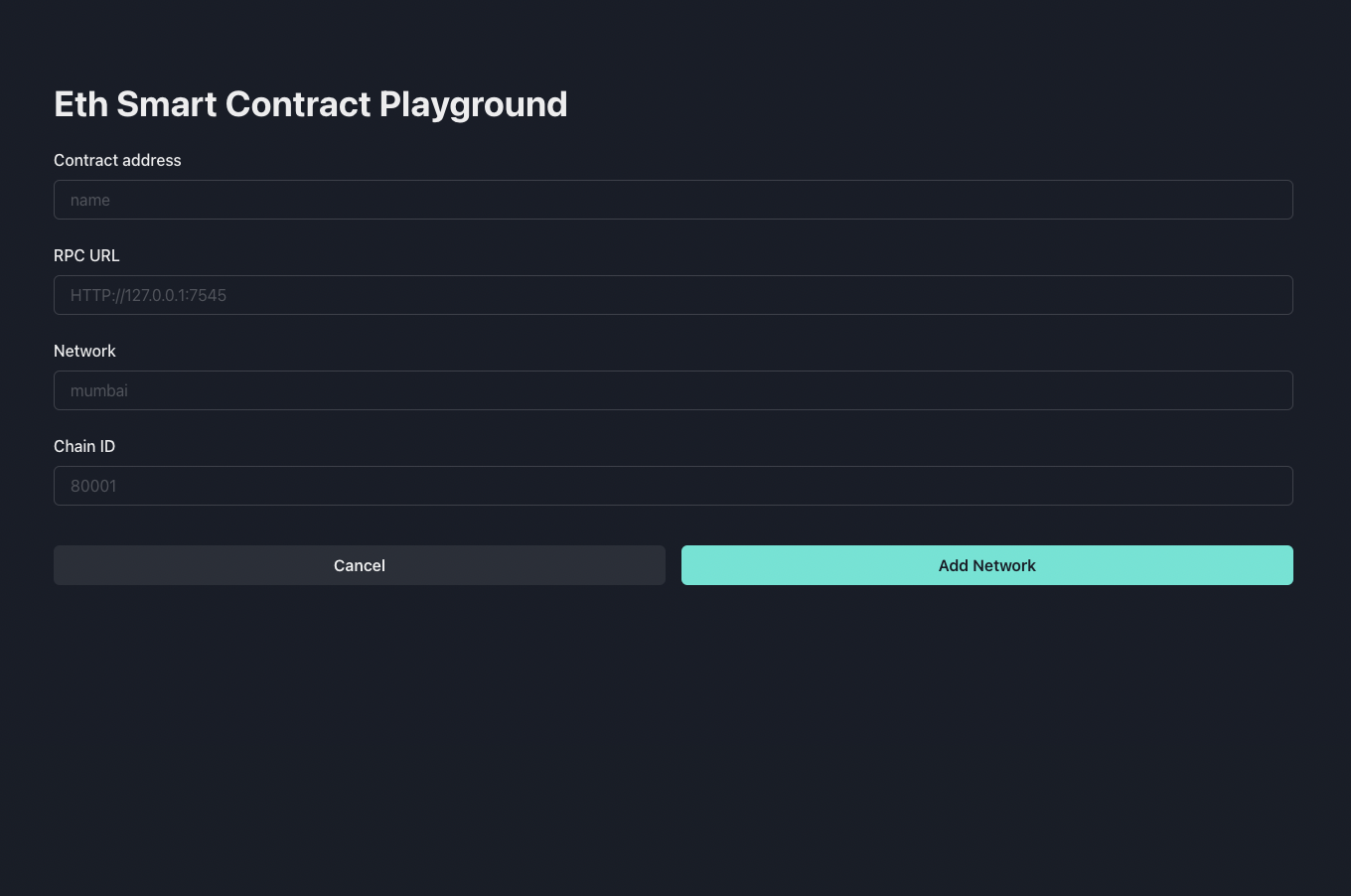Click the HTTP://127.0.0.1:7545 placeholder field
The width and height of the screenshot is (1351, 896).
674,295
